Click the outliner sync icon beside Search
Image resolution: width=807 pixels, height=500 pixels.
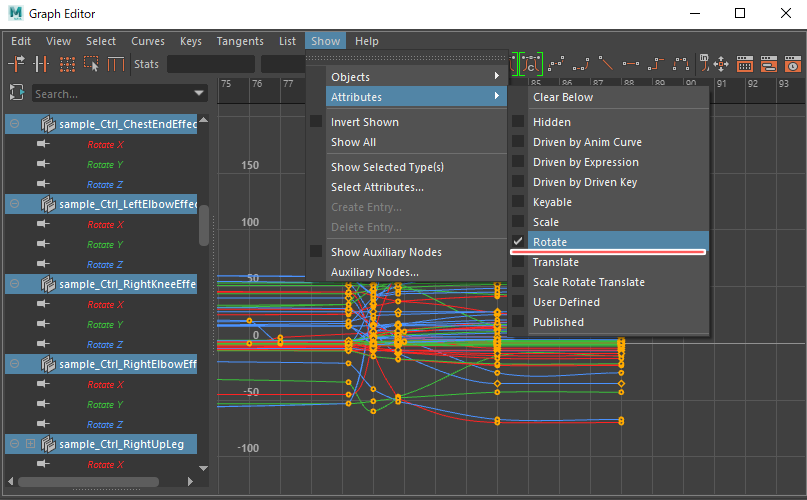click(x=17, y=93)
